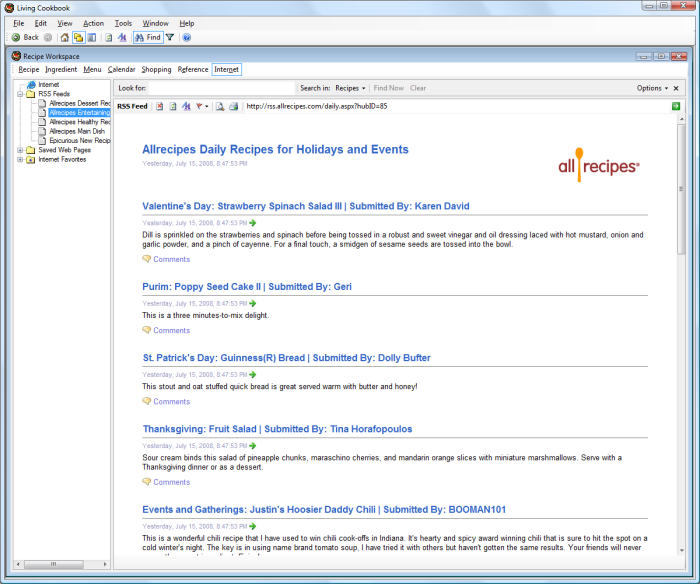
Task: Open Comments under Poppy Seed Cake
Action: (x=171, y=330)
